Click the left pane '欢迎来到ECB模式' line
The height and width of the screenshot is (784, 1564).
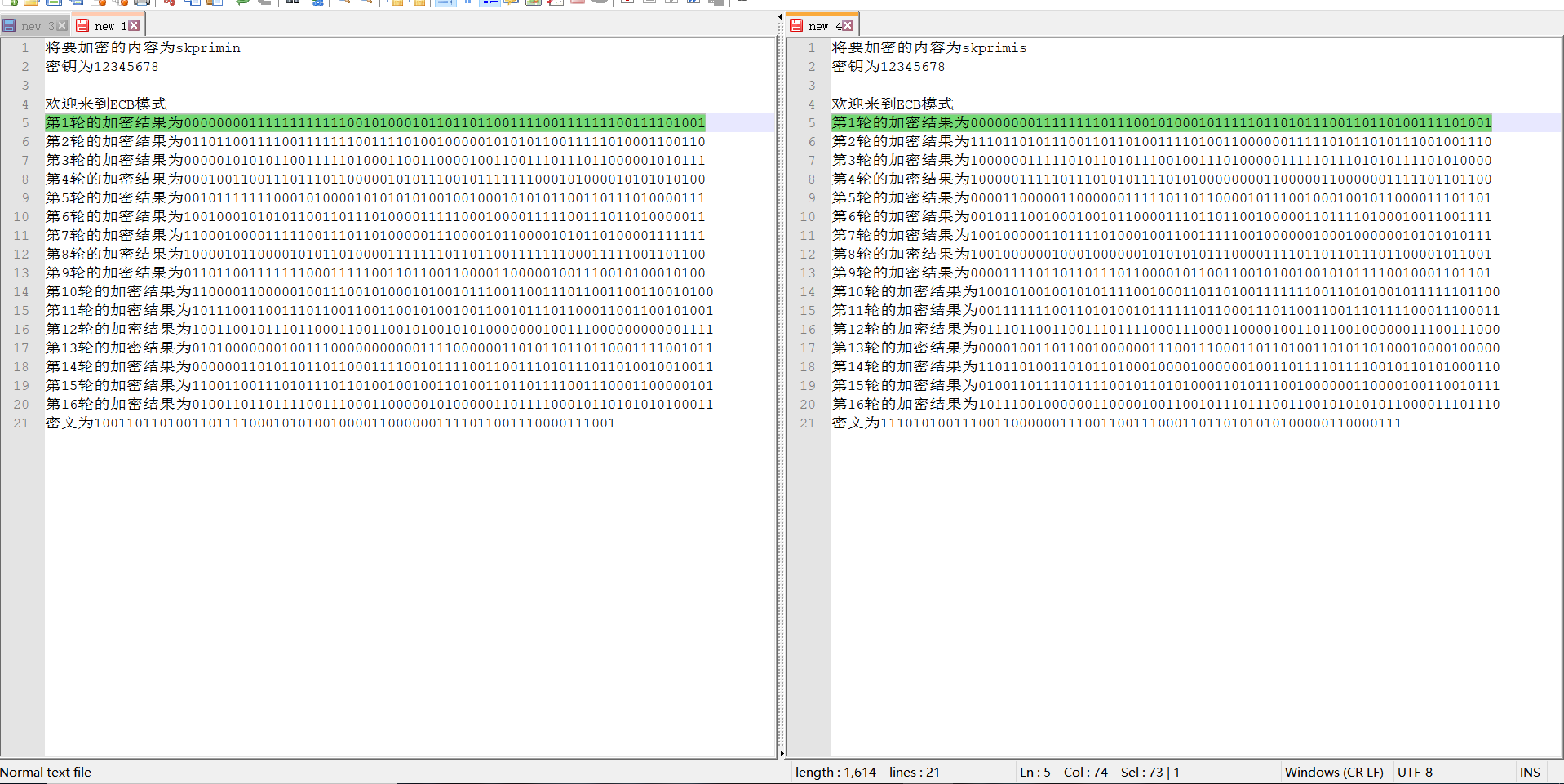pos(106,104)
